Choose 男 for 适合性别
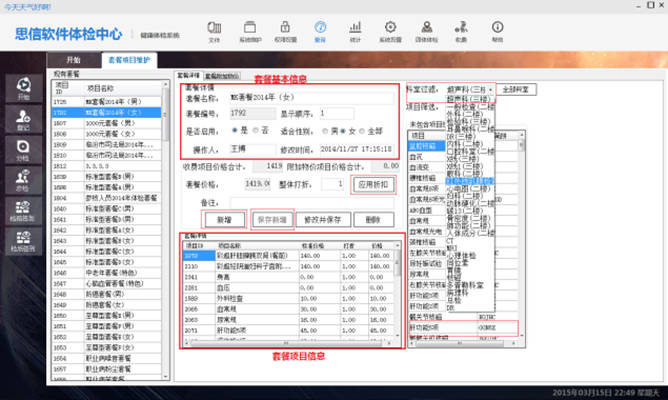668x400 pixels. [x=325, y=131]
